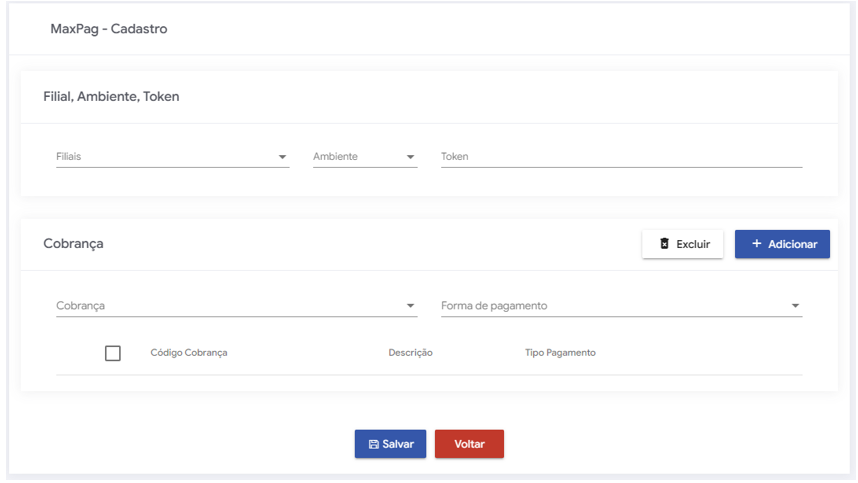
Task: Click the Filiais select field label
Action: (70, 157)
